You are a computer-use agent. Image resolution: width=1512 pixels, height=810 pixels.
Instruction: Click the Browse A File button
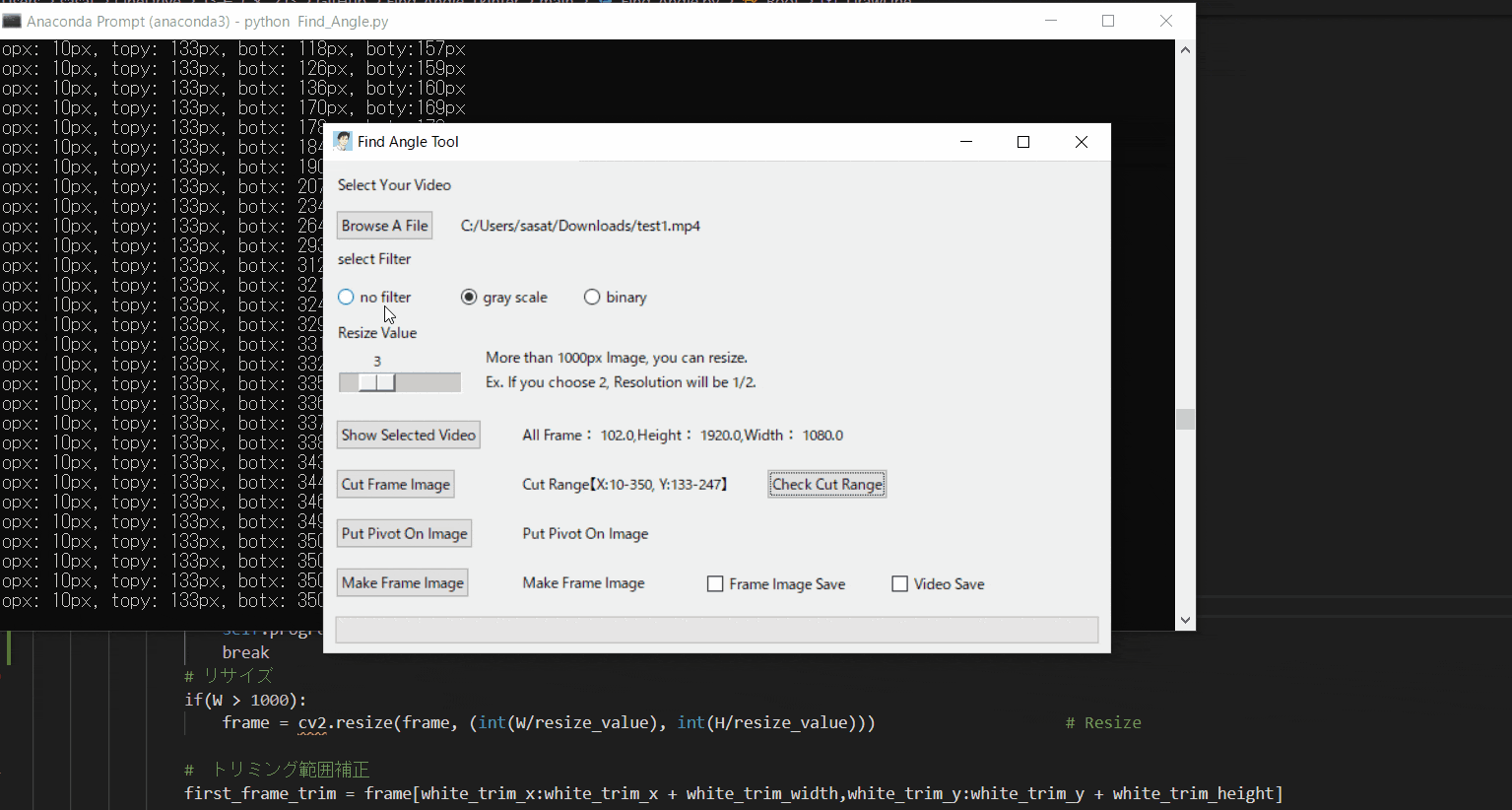click(x=384, y=226)
